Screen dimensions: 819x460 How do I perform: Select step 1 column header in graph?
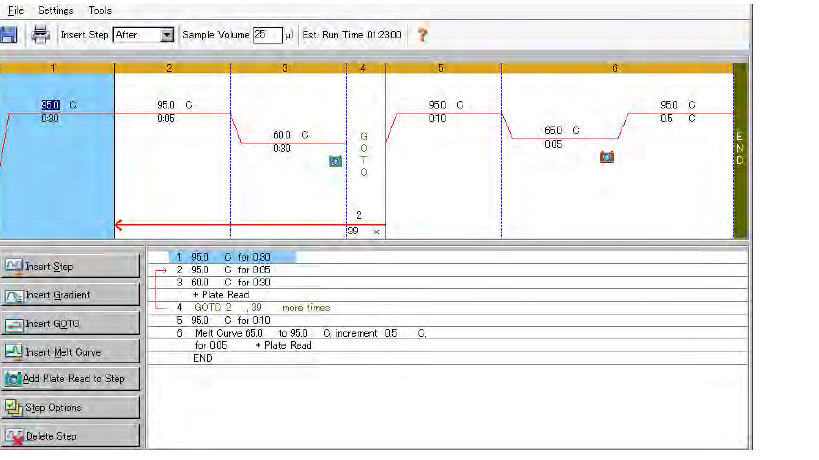tap(57, 68)
